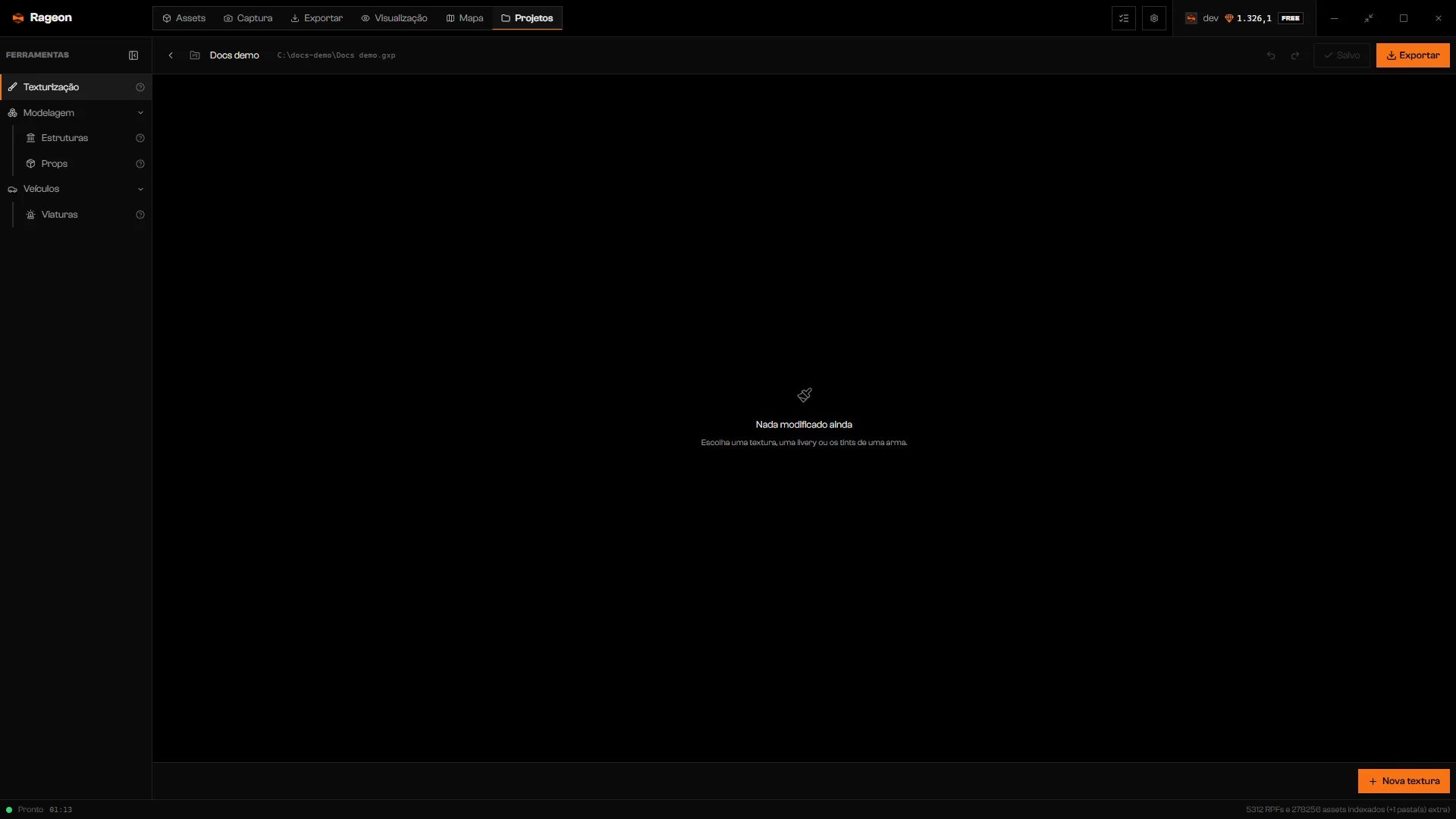Collapse the Modelagem section chevron
The width and height of the screenshot is (1456, 819).
(x=140, y=113)
